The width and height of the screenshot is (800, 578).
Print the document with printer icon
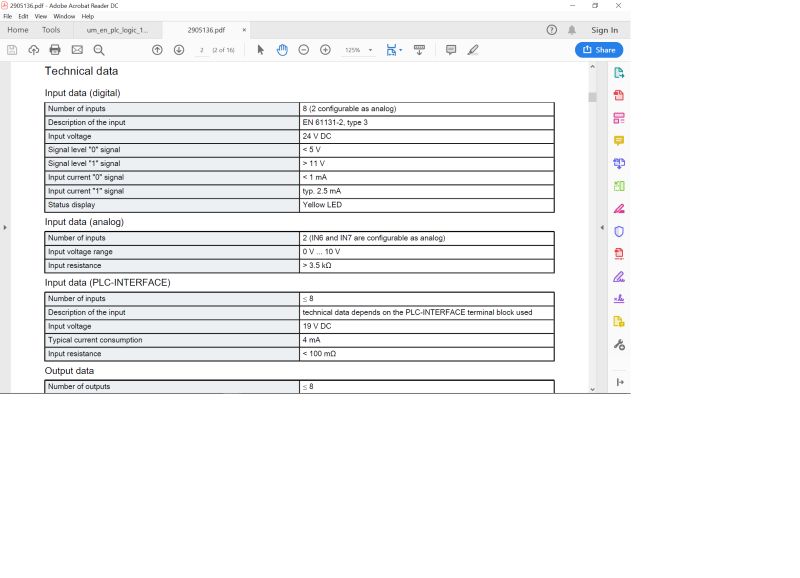[x=55, y=50]
